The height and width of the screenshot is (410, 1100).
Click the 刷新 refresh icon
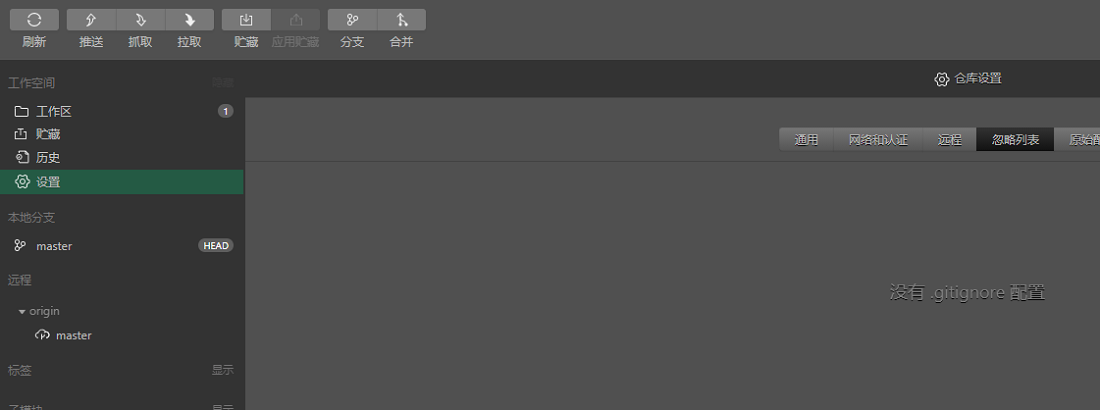tap(34, 20)
